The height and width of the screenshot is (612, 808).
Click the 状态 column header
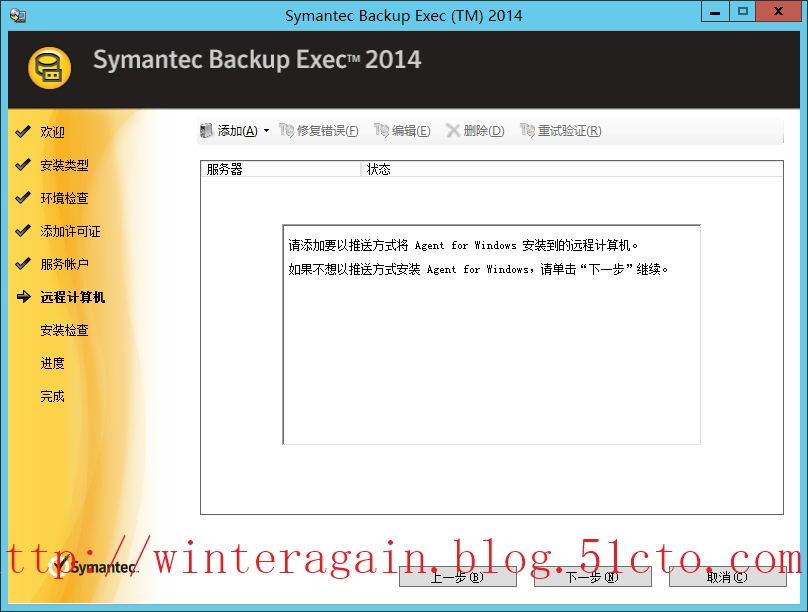(x=572, y=169)
